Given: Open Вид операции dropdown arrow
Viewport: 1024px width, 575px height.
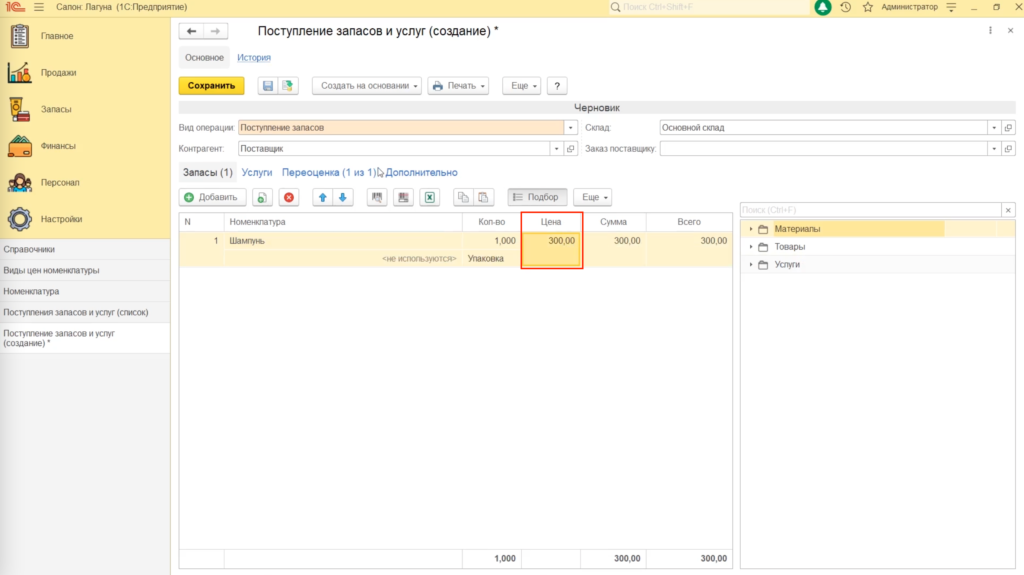Looking at the screenshot, I should point(570,128).
